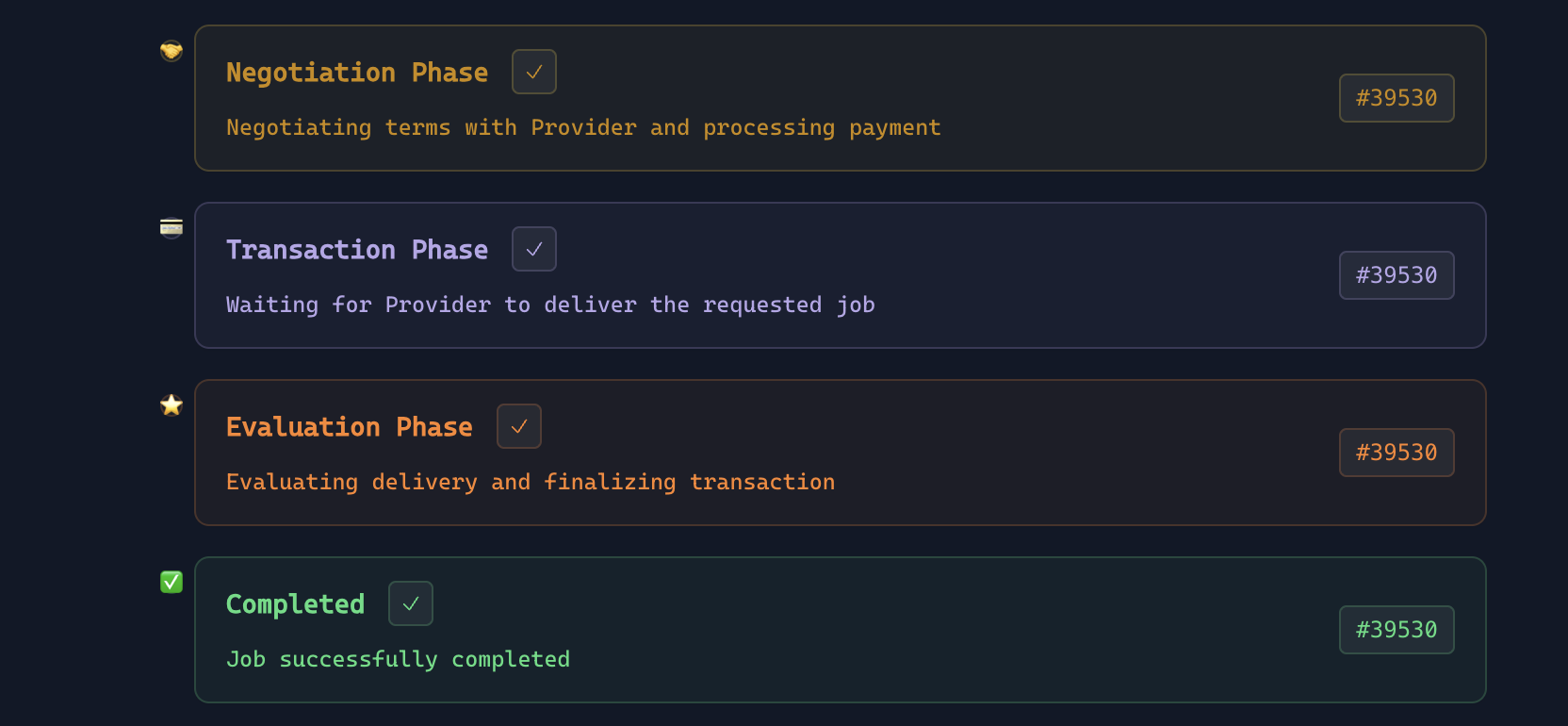Click the handshake icon beside Negotiation Phase
Screen dimensions: 1568x726
point(171,51)
